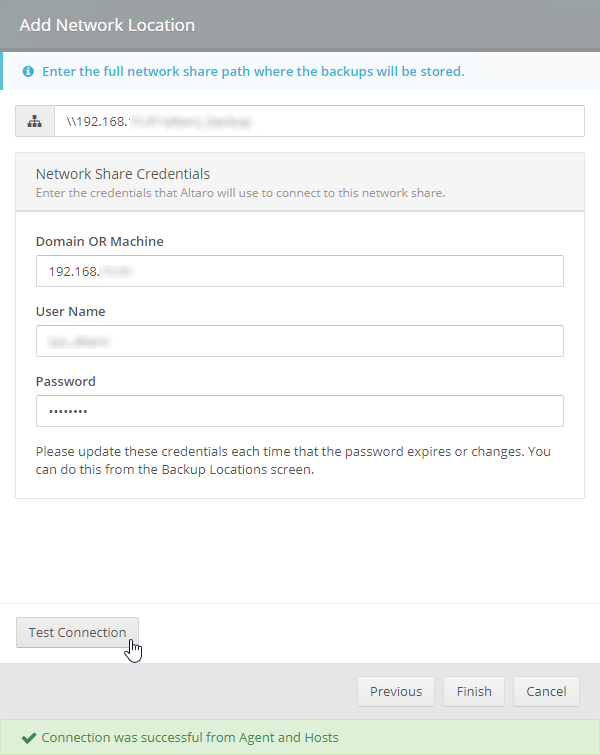Click the blue info icon in banner
Viewport: 600px width, 755px height.
(28, 72)
